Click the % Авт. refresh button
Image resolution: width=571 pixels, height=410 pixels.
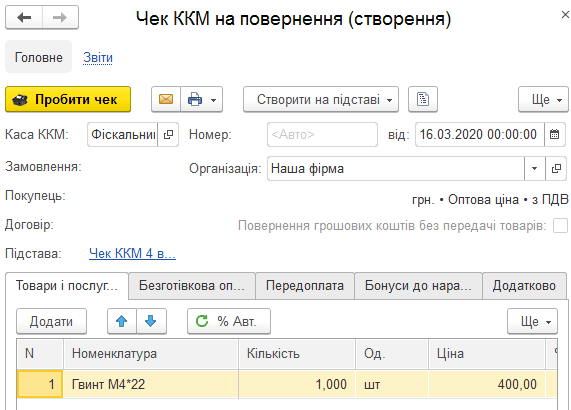(x=229, y=321)
